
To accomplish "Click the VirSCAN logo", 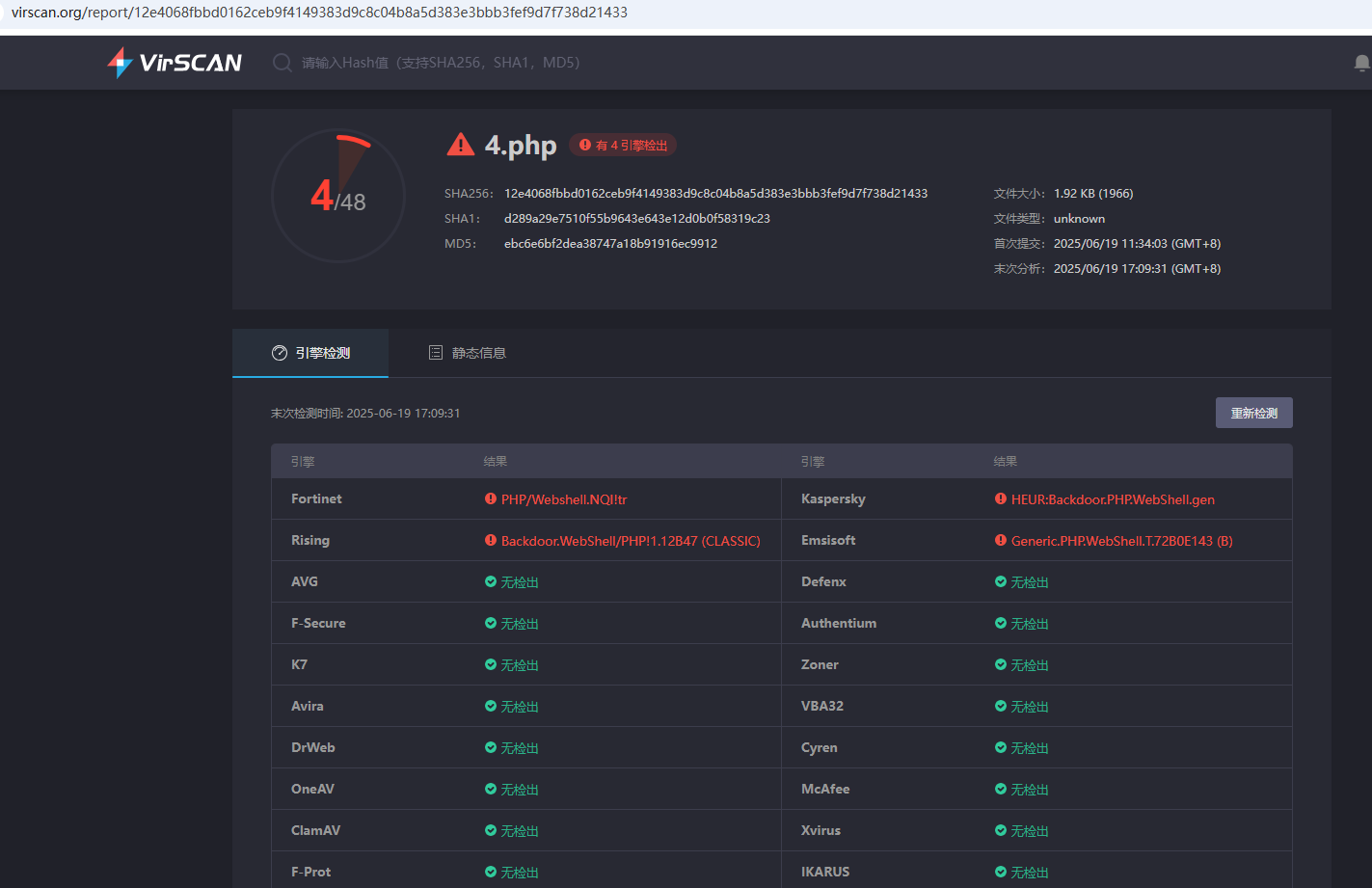I will coord(175,63).
